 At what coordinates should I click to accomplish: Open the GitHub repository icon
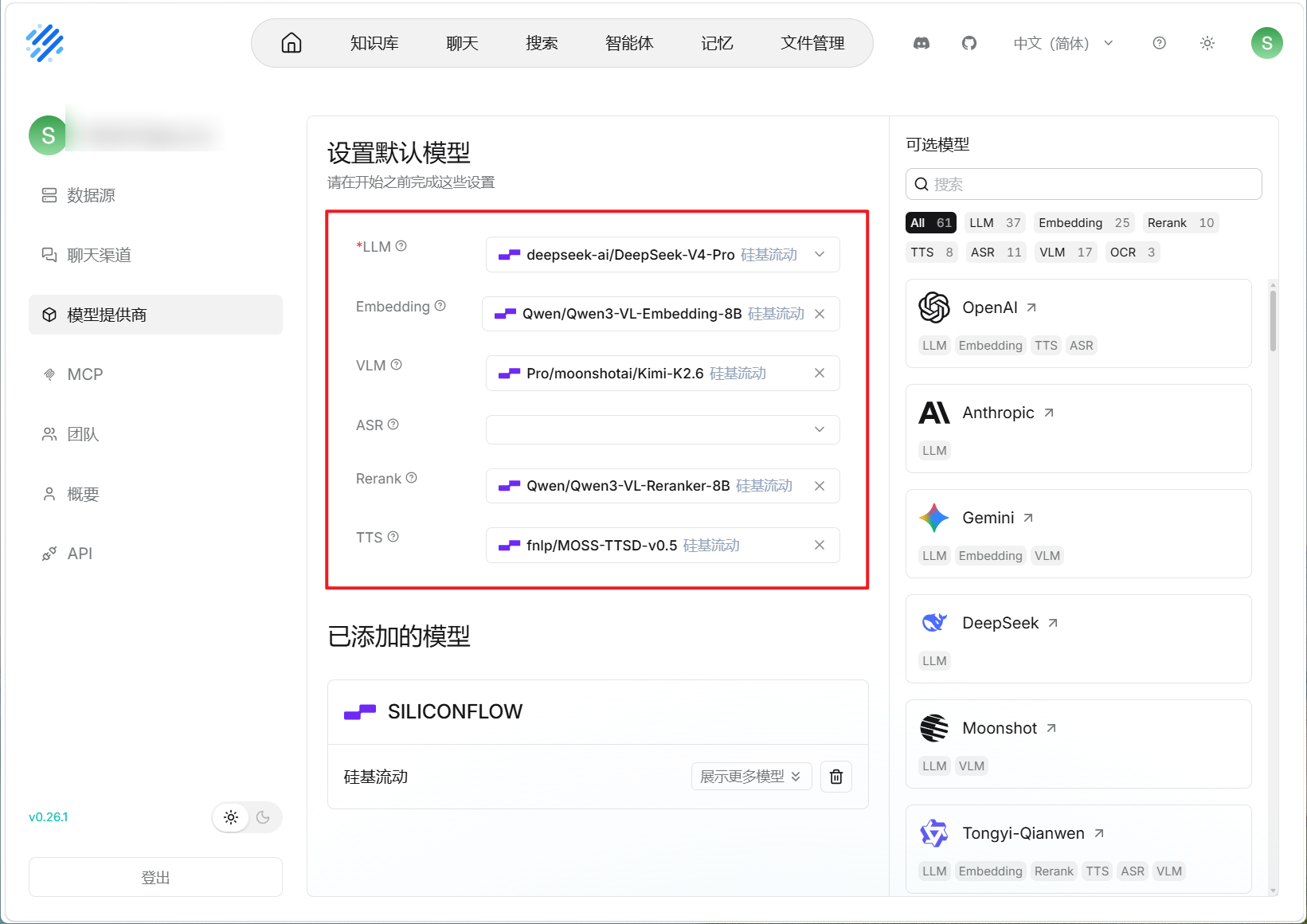969,43
